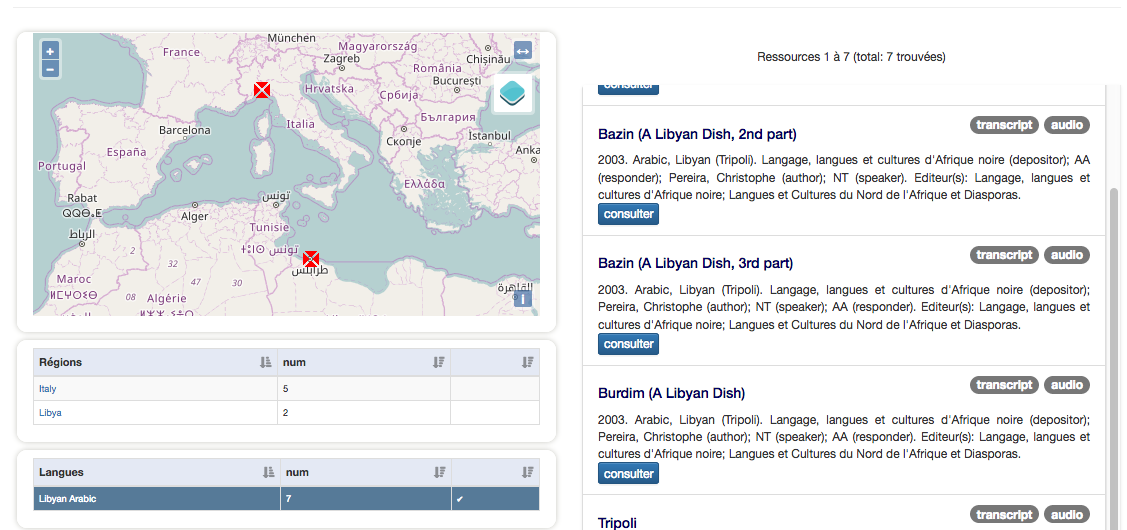Click consulter under Burdim entry
Screen dimensions: 1127x530
[629, 474]
